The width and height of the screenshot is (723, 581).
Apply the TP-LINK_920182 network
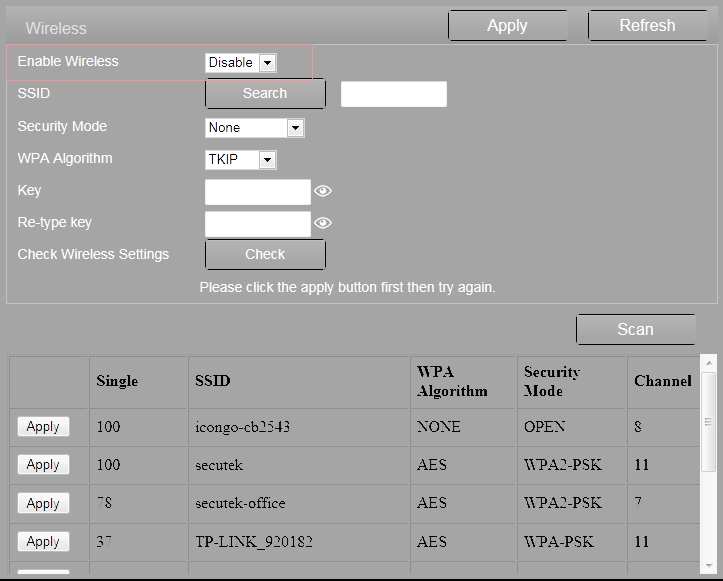[43, 541]
